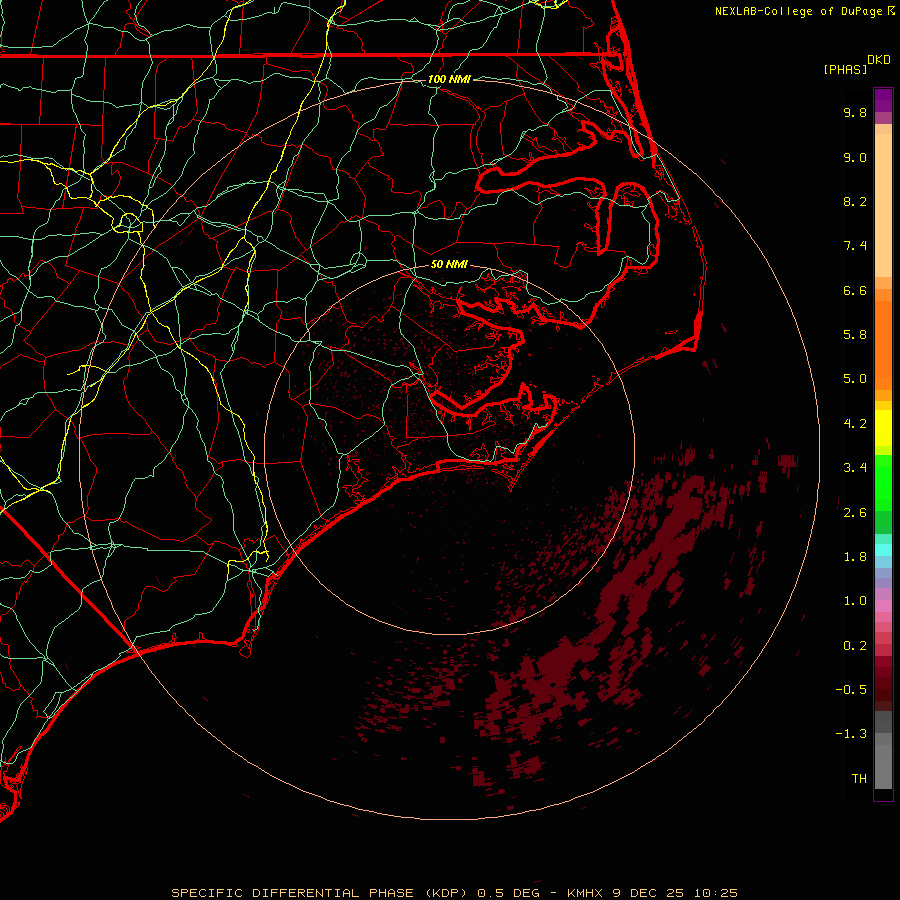This screenshot has width=900, height=900.
Task: Click the -1.3 scale label
Action: 851,734
